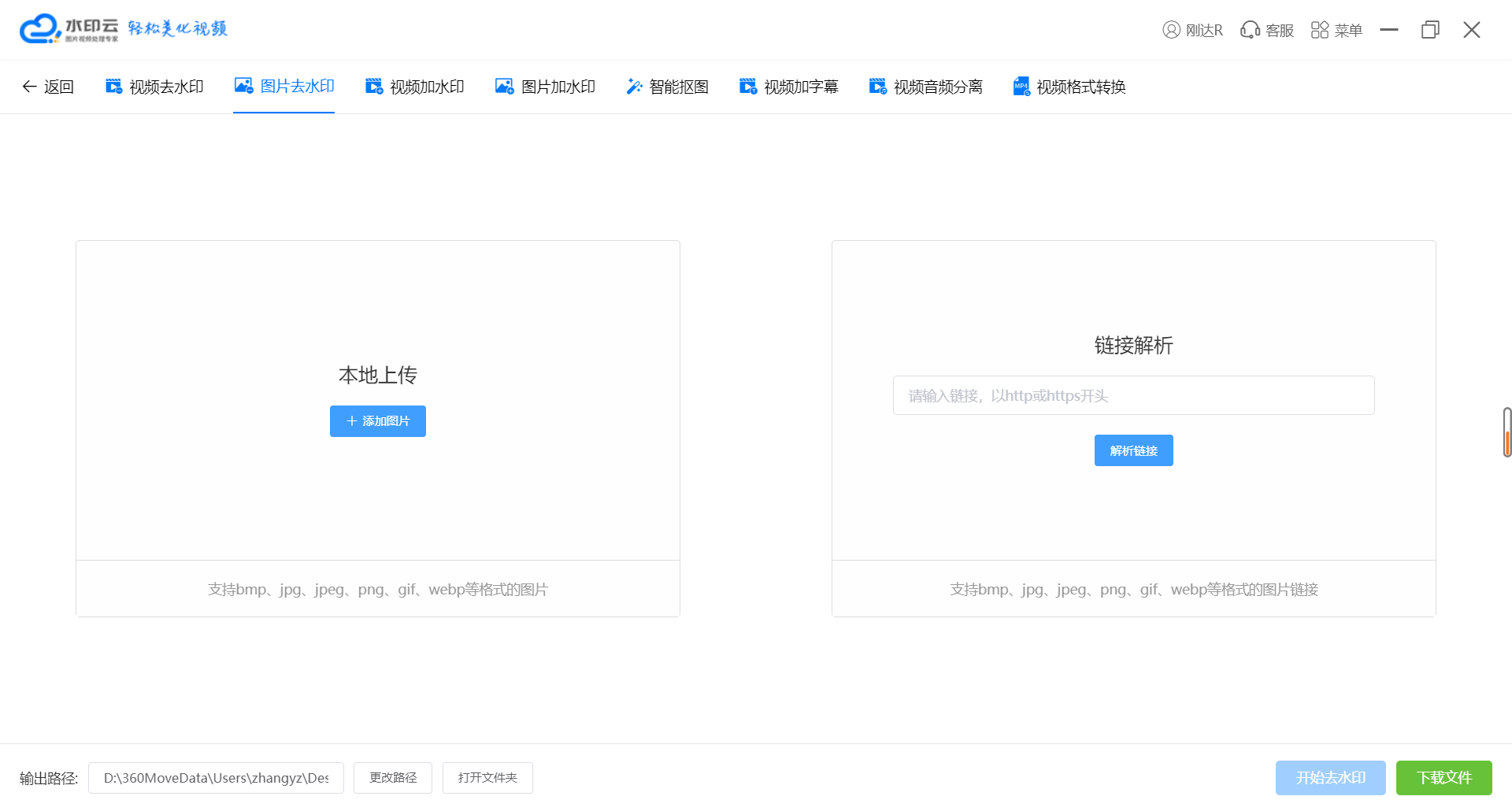This screenshot has width=1512, height=811.
Task: Click the output path field D:\360MoveData
Action: pyautogui.click(x=216, y=778)
